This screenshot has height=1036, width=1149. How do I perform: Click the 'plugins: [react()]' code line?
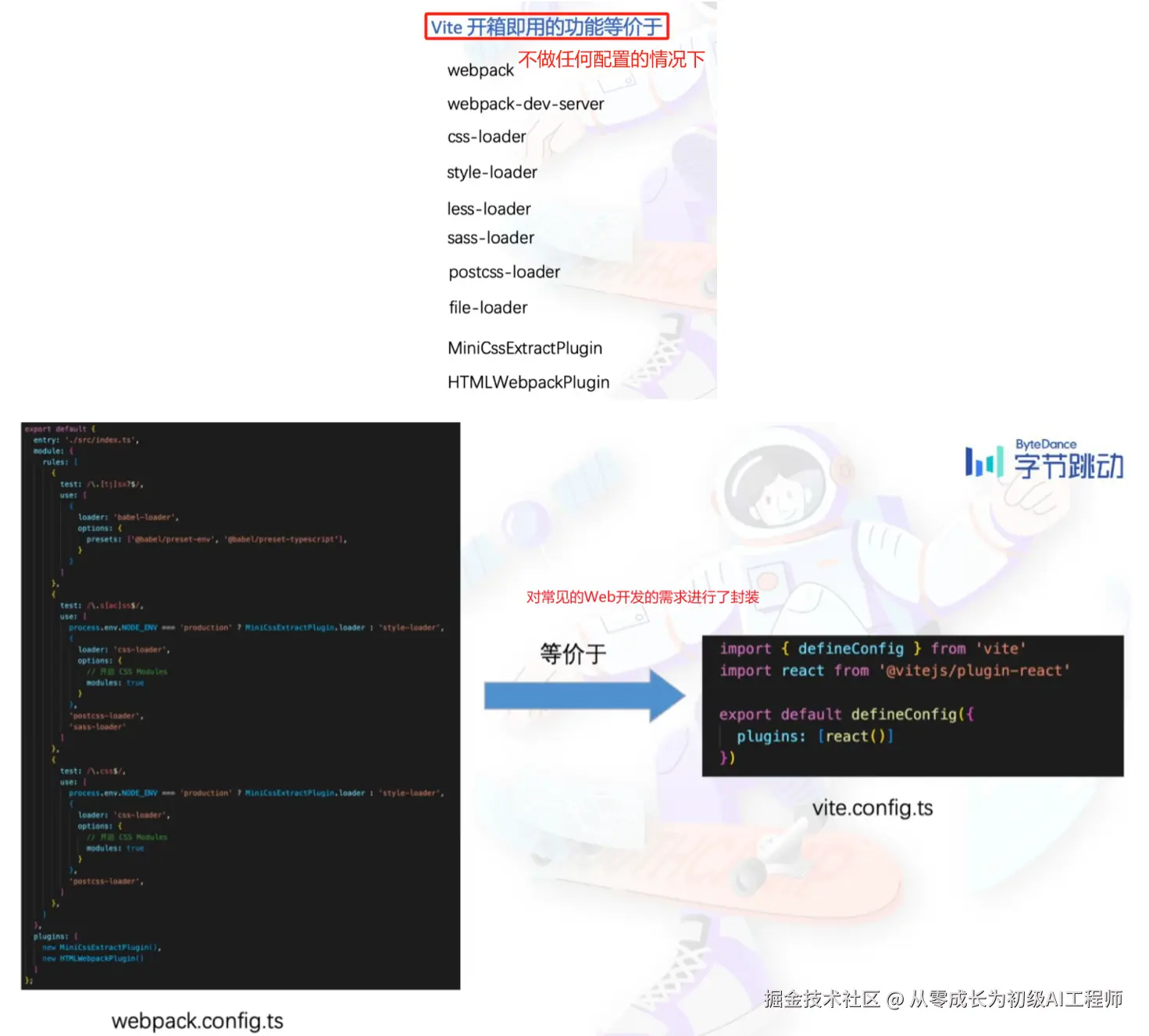tap(815, 736)
